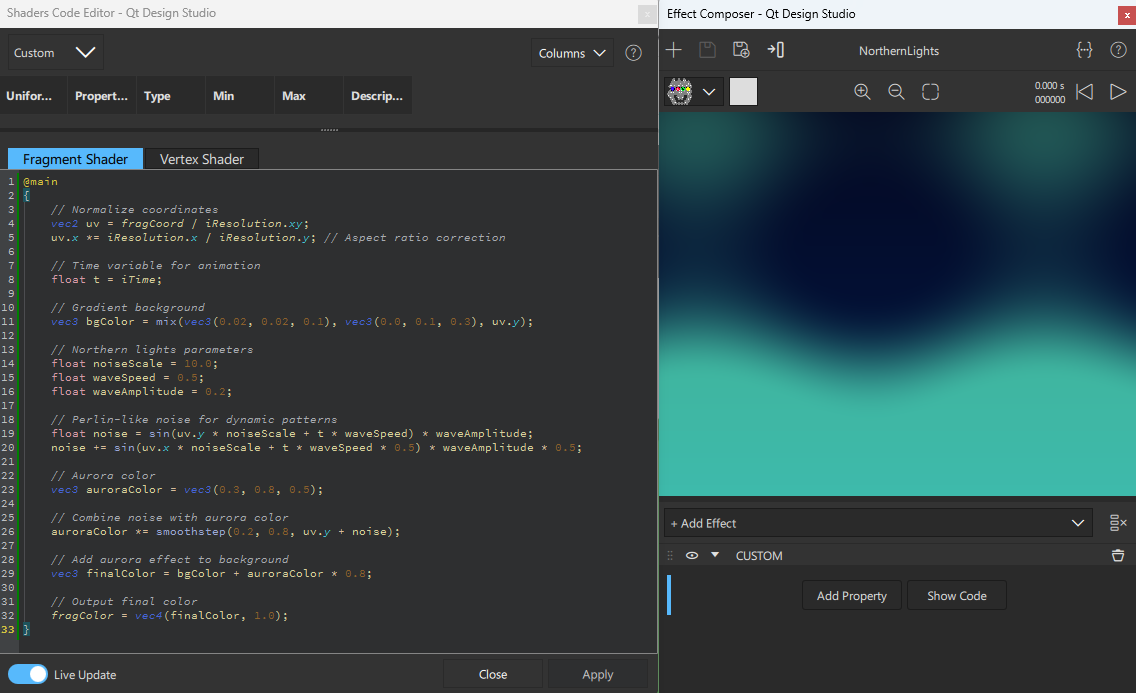Delete the CUSTOM effect via trash icon
The image size is (1136, 693).
tap(1118, 555)
